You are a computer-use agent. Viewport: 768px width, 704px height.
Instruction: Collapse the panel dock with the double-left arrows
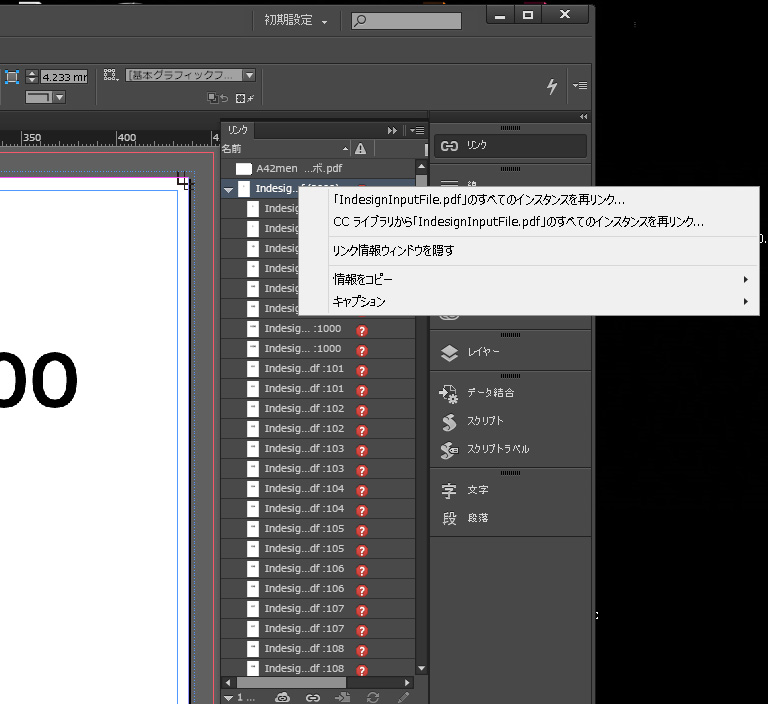pyautogui.click(x=583, y=117)
